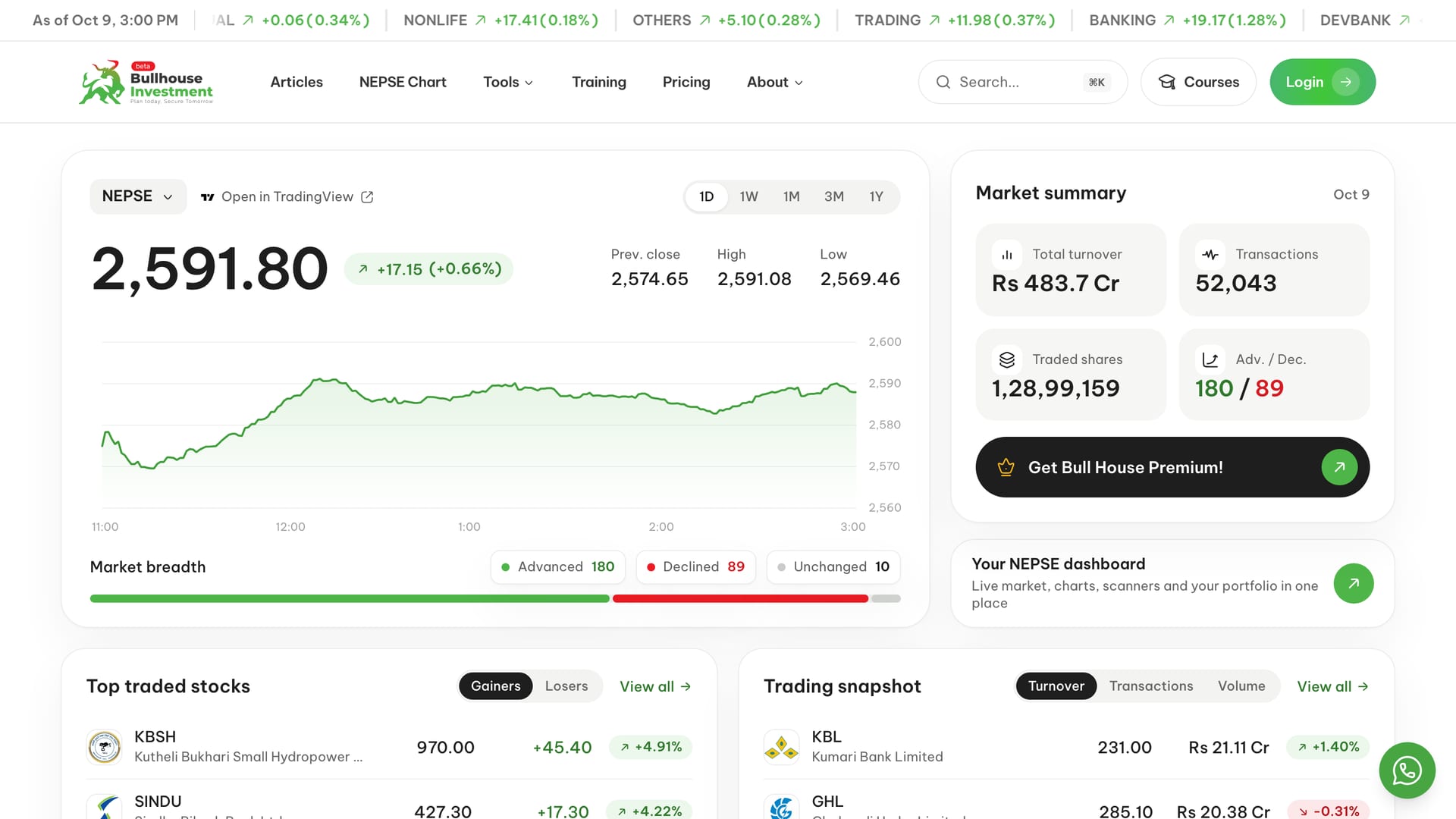Switch top traded stocks to Gainers

[496, 686]
